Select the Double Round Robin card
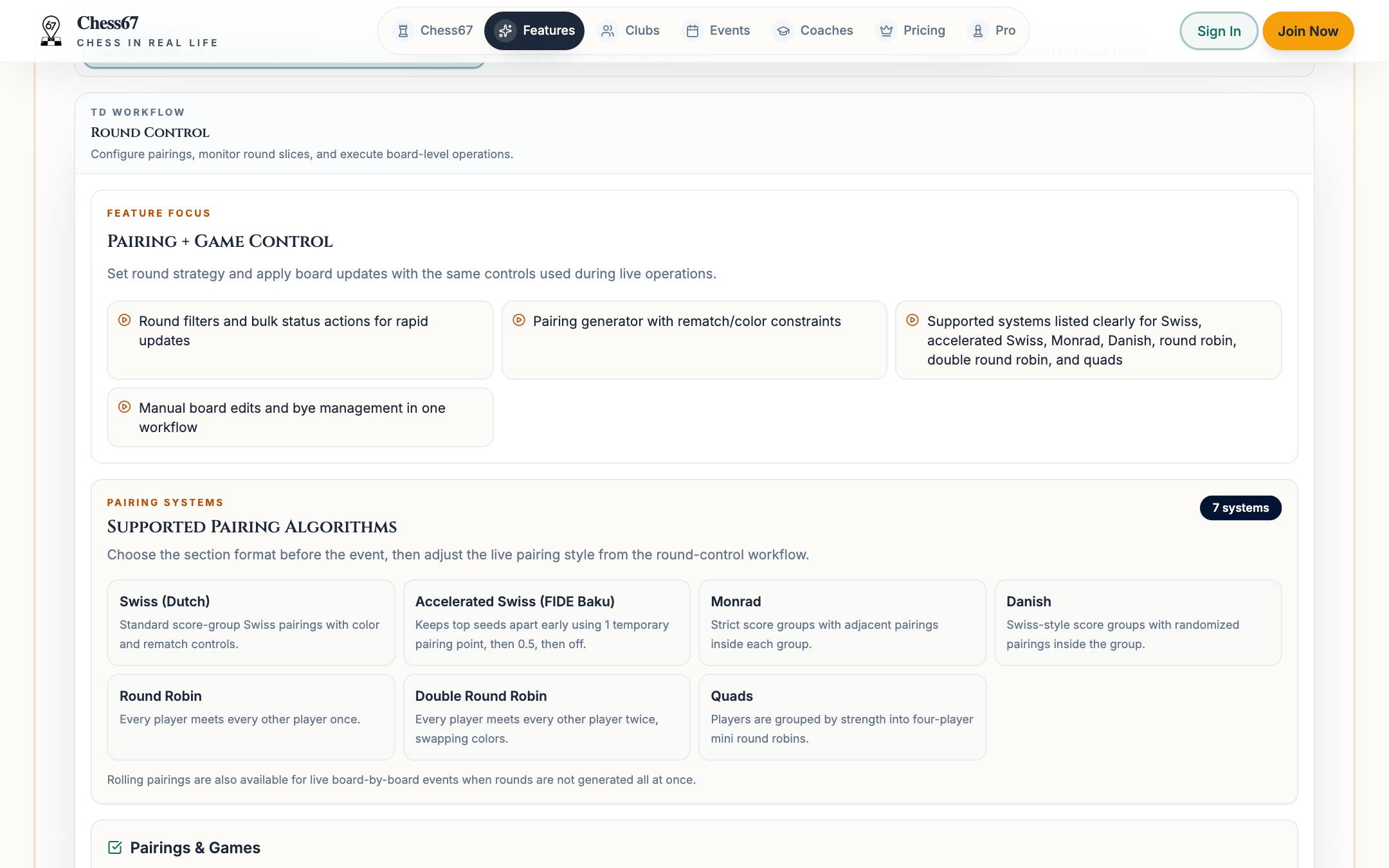 (x=547, y=717)
